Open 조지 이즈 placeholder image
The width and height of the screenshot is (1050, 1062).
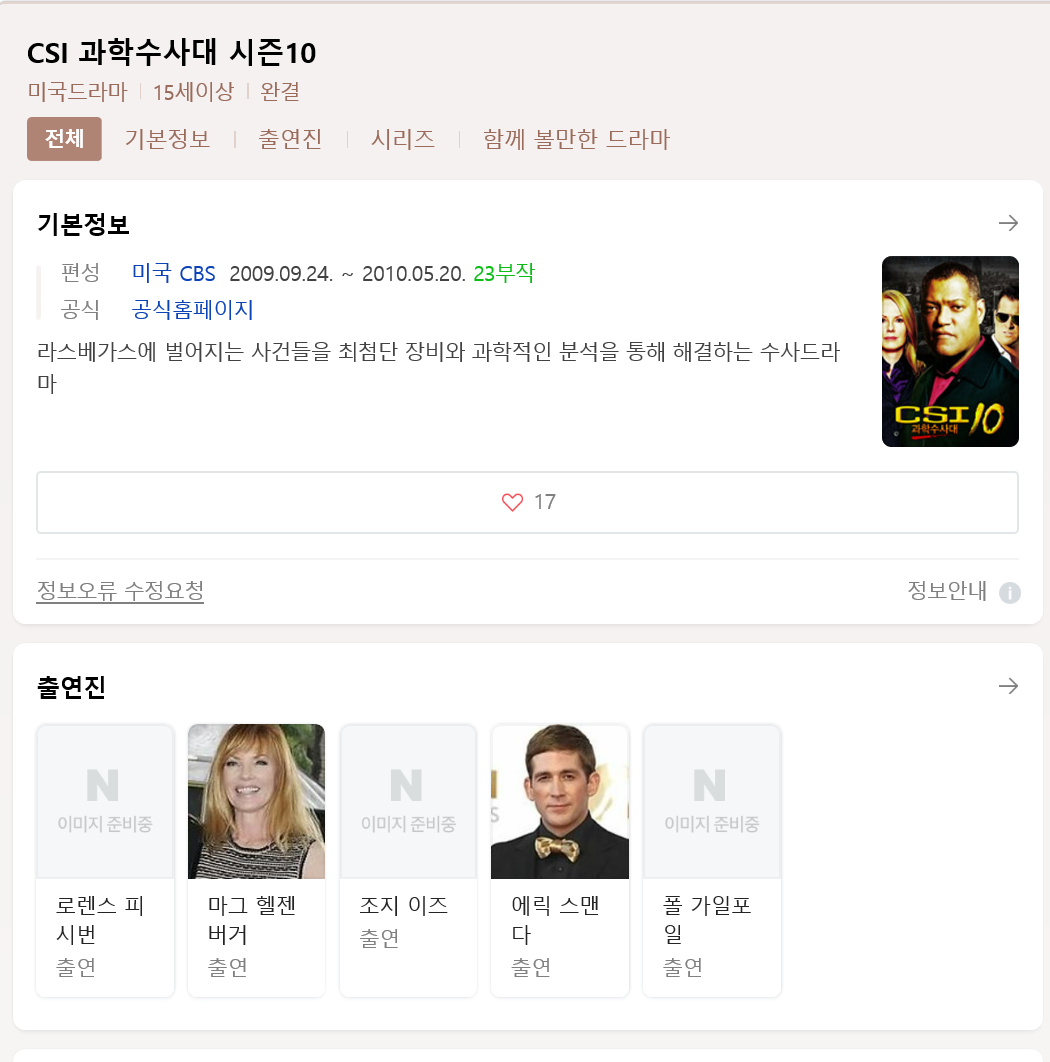[408, 801]
